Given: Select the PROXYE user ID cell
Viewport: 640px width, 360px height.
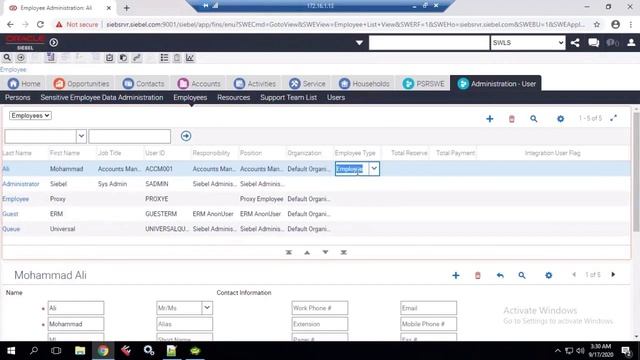Looking at the screenshot, I should coord(157,199).
